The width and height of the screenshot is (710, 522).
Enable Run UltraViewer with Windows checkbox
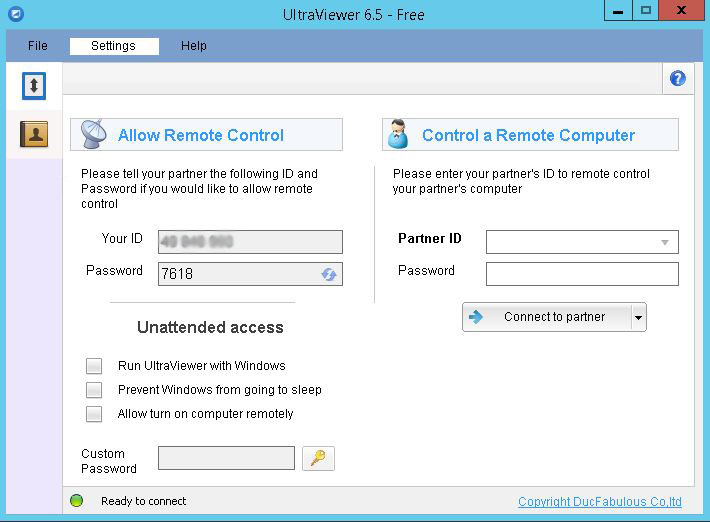(x=94, y=366)
